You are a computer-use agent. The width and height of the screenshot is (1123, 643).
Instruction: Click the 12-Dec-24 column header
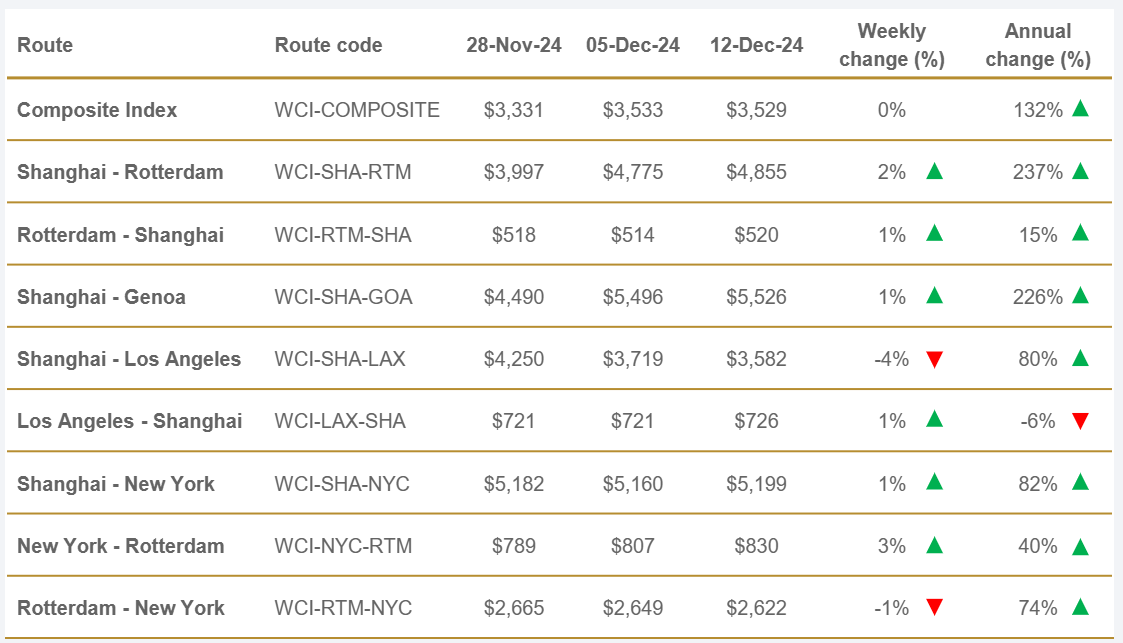coord(756,45)
